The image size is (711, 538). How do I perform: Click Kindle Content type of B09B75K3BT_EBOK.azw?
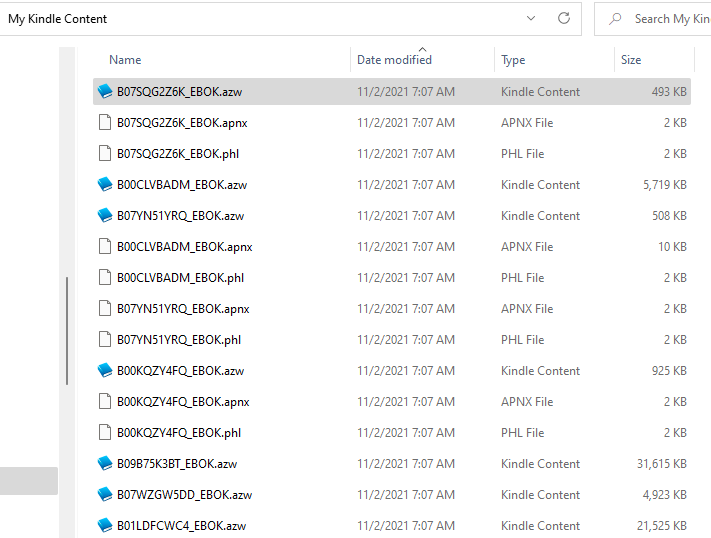pyautogui.click(x=541, y=464)
